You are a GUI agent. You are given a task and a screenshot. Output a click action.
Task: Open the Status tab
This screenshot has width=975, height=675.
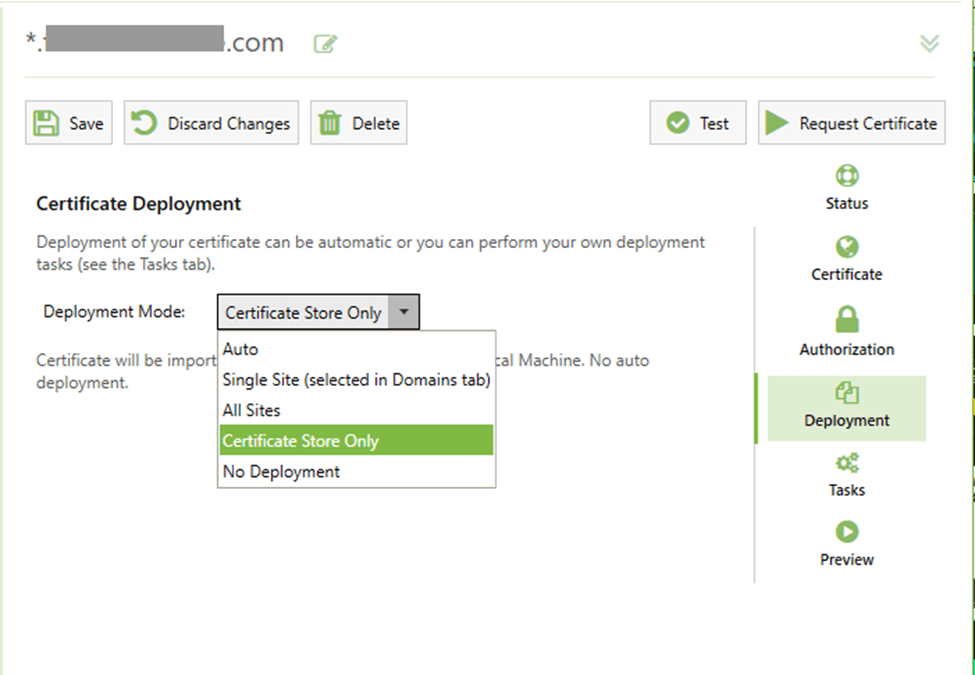846,188
